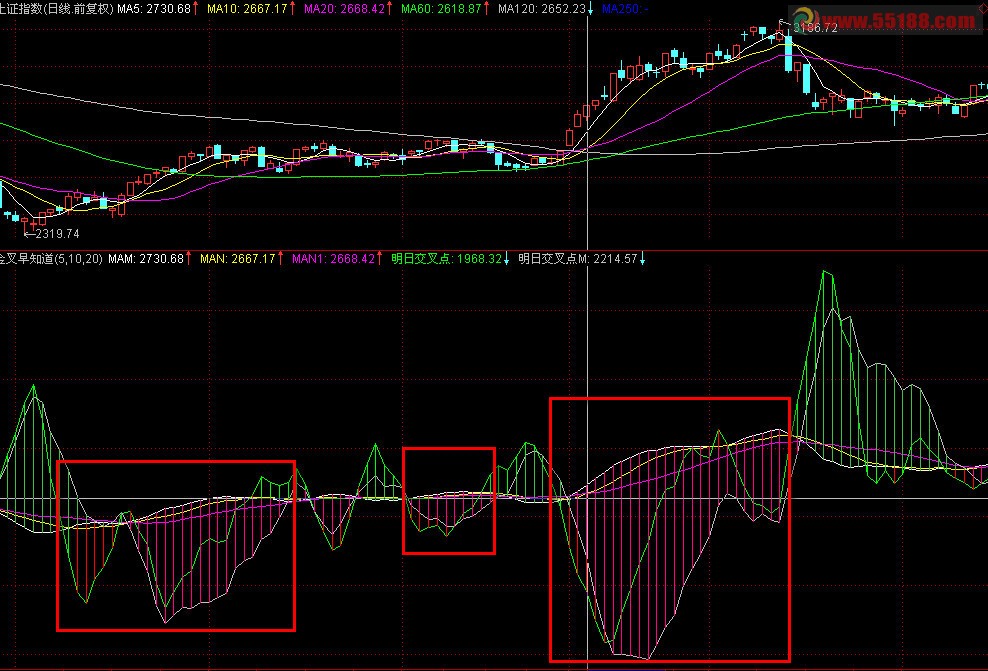Click the blue MA250 label
This screenshot has height=671, width=988.
coord(625,9)
